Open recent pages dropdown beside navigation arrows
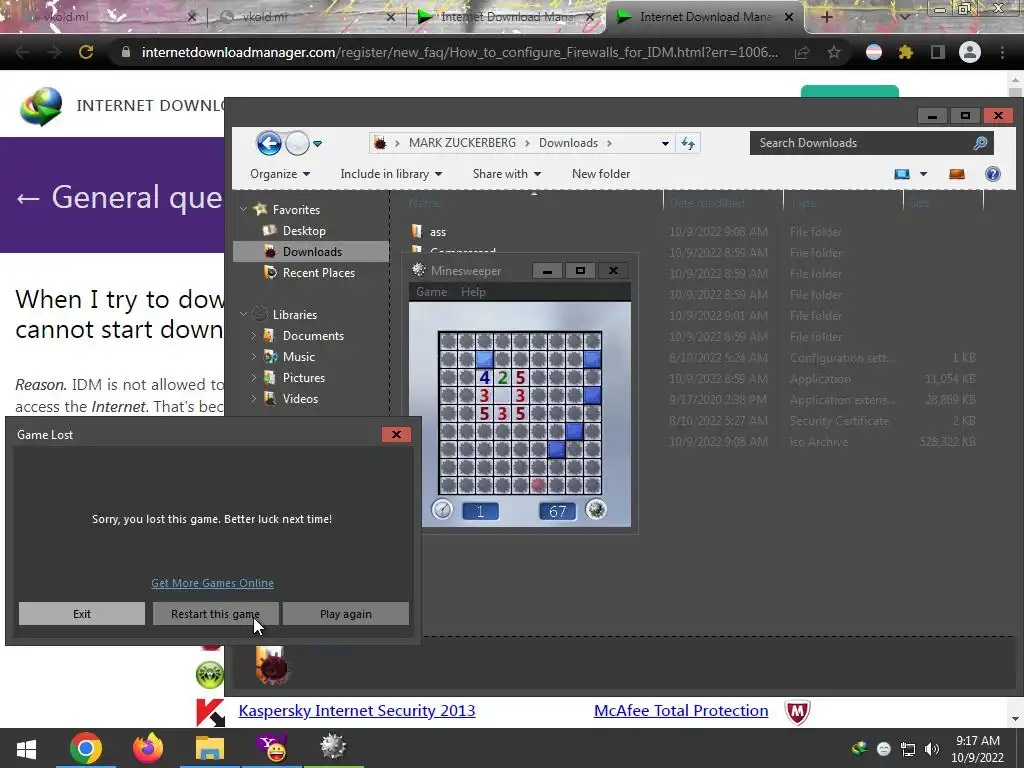1024x768 pixels. 317,144
